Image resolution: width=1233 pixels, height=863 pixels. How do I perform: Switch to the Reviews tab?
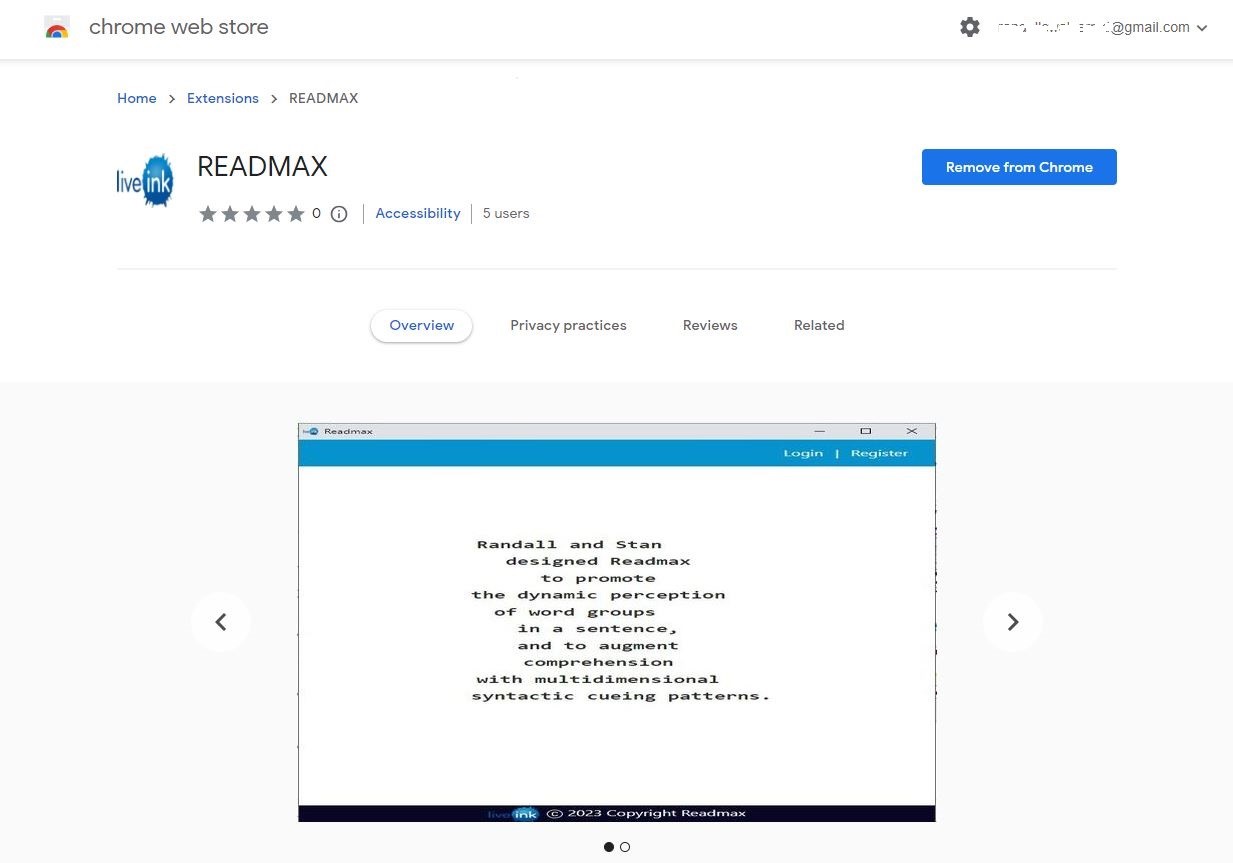coord(710,325)
